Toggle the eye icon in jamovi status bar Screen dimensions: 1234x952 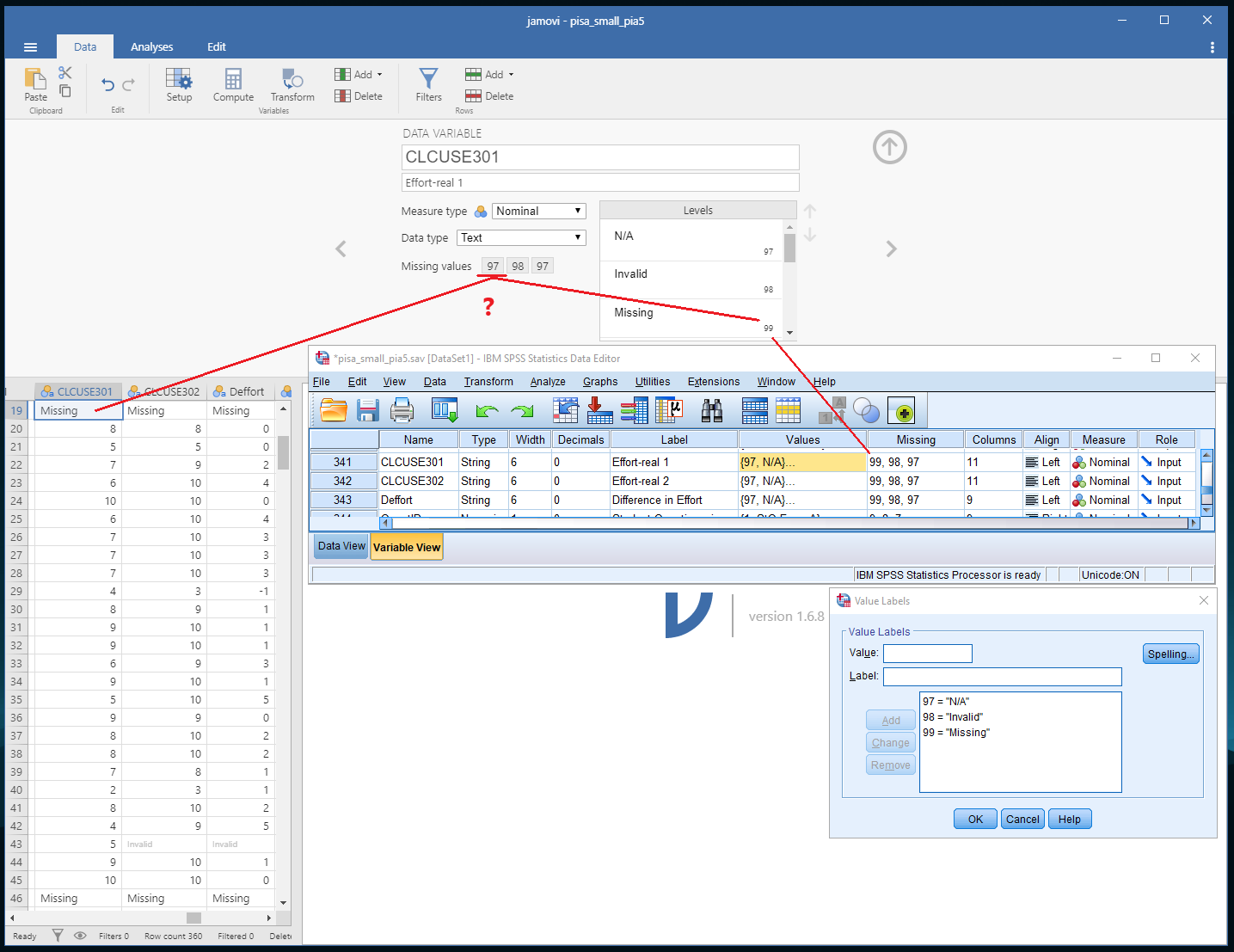80,936
